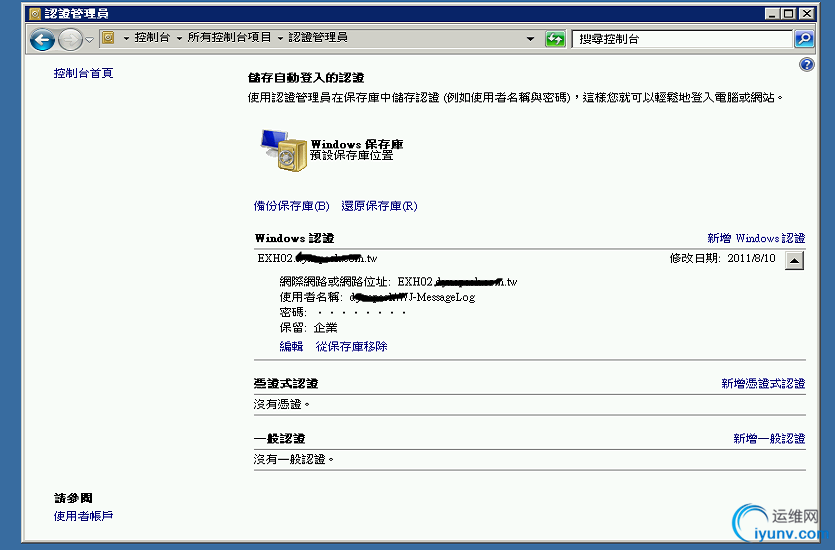Click the greyed forward navigation arrow

(70, 39)
